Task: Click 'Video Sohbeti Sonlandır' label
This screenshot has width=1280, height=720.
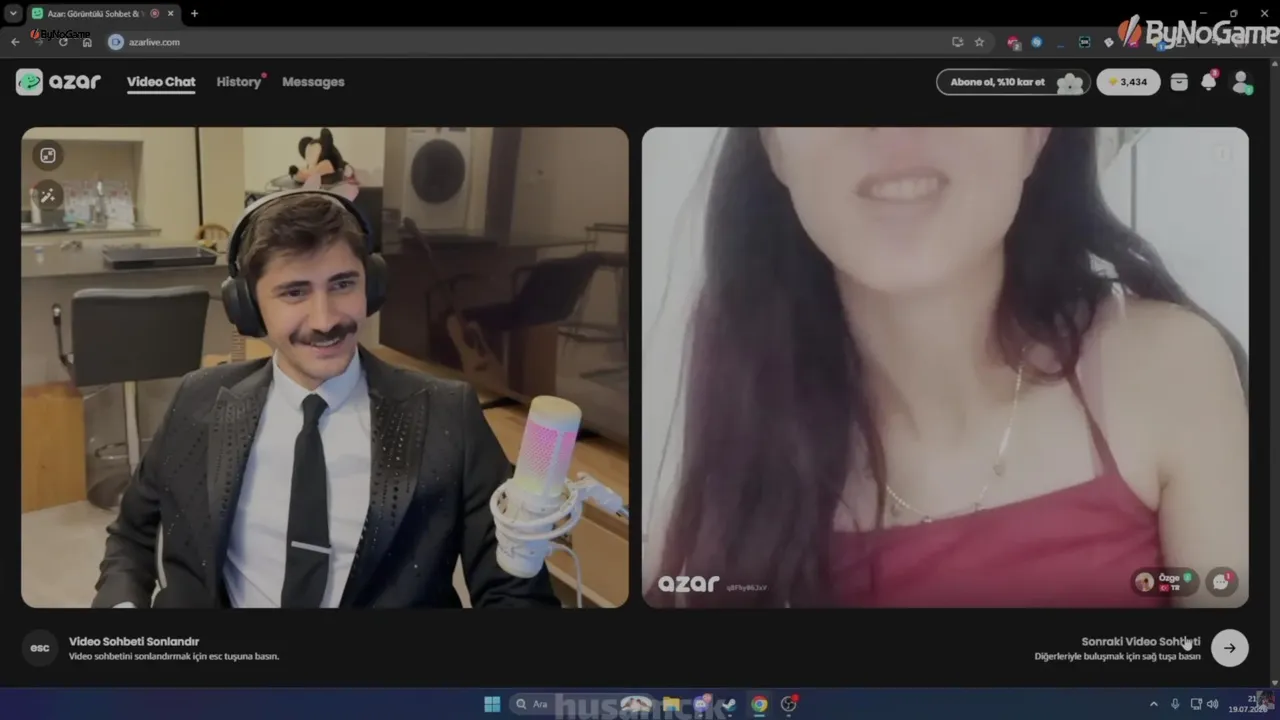Action: pyautogui.click(x=134, y=641)
